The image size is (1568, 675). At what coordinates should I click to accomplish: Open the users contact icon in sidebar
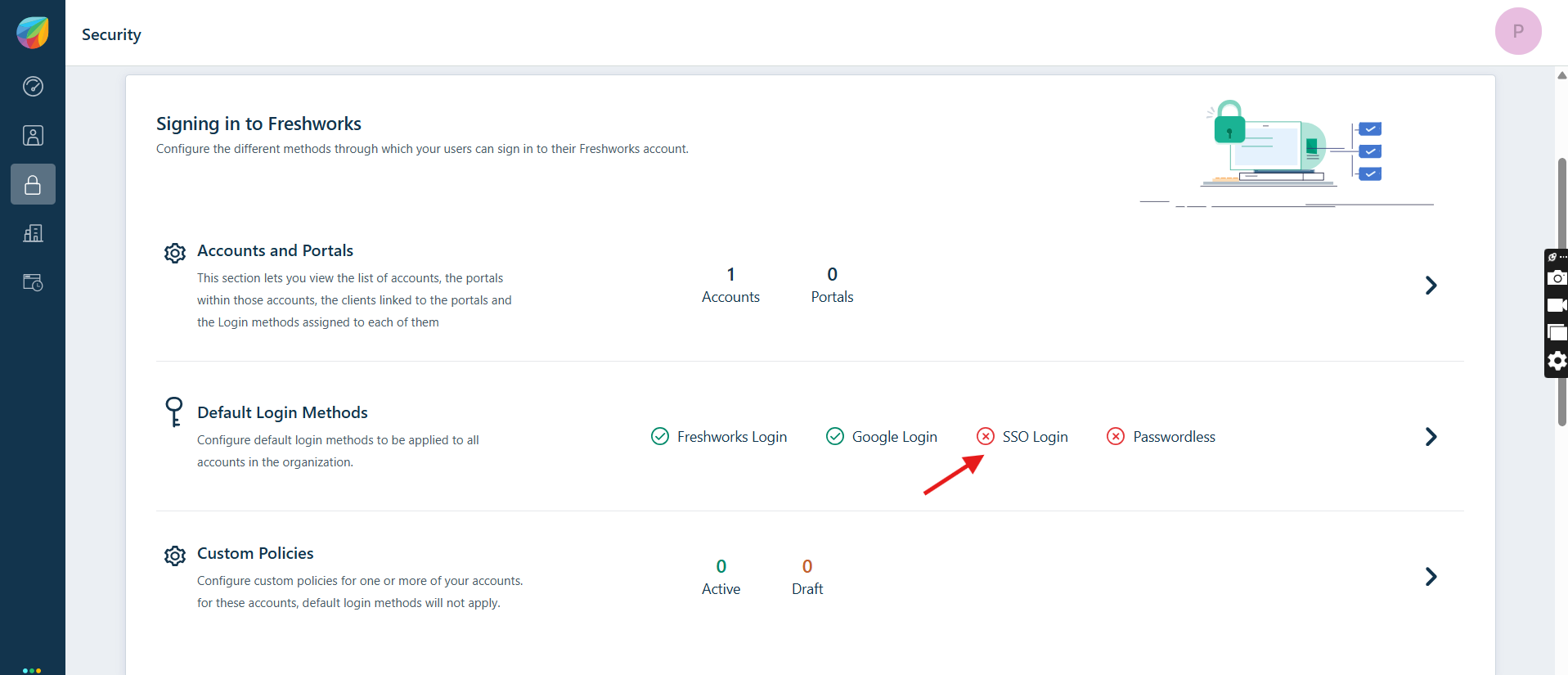click(x=33, y=135)
